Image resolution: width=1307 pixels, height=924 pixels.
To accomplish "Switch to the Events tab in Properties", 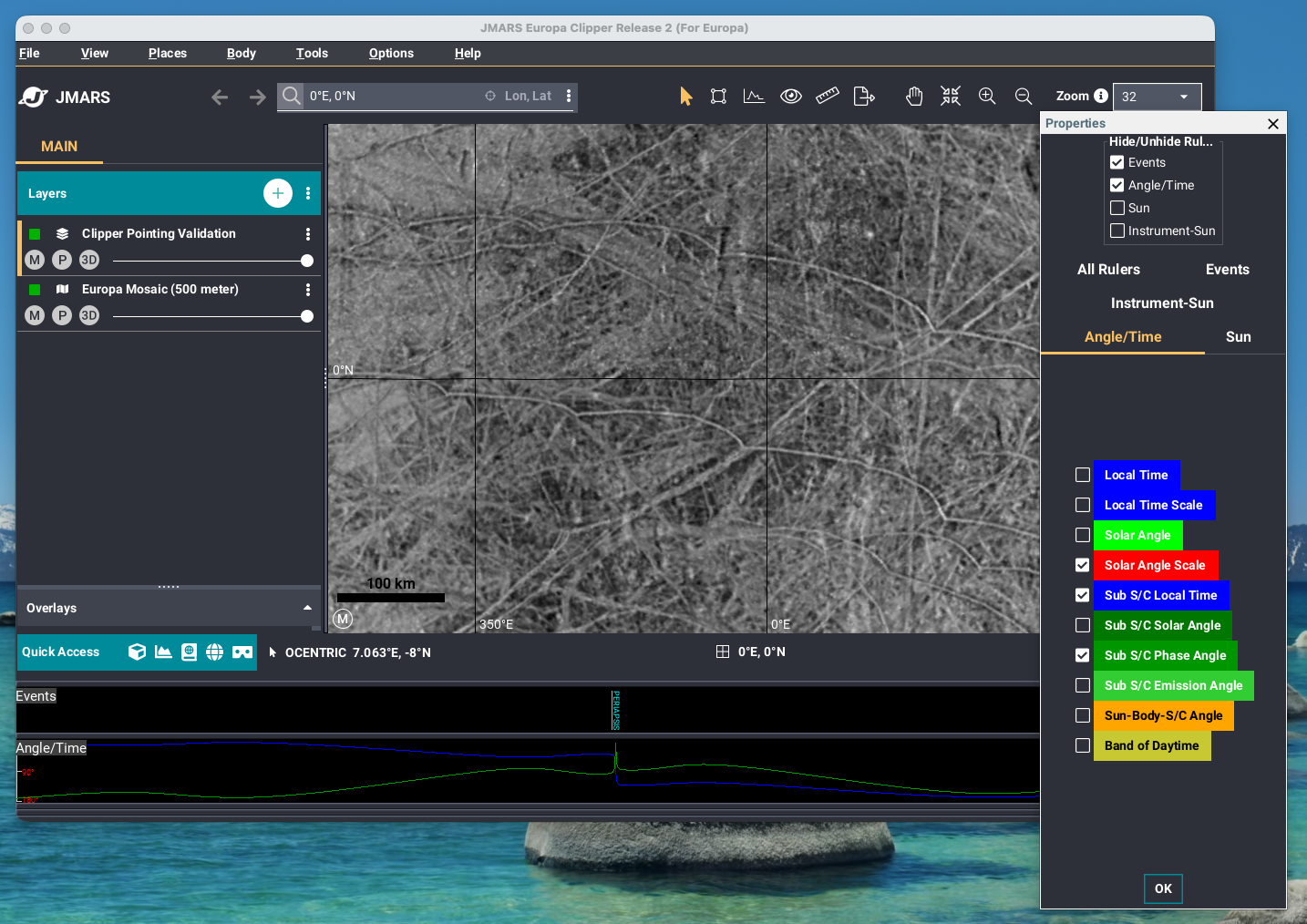I will pyautogui.click(x=1228, y=270).
